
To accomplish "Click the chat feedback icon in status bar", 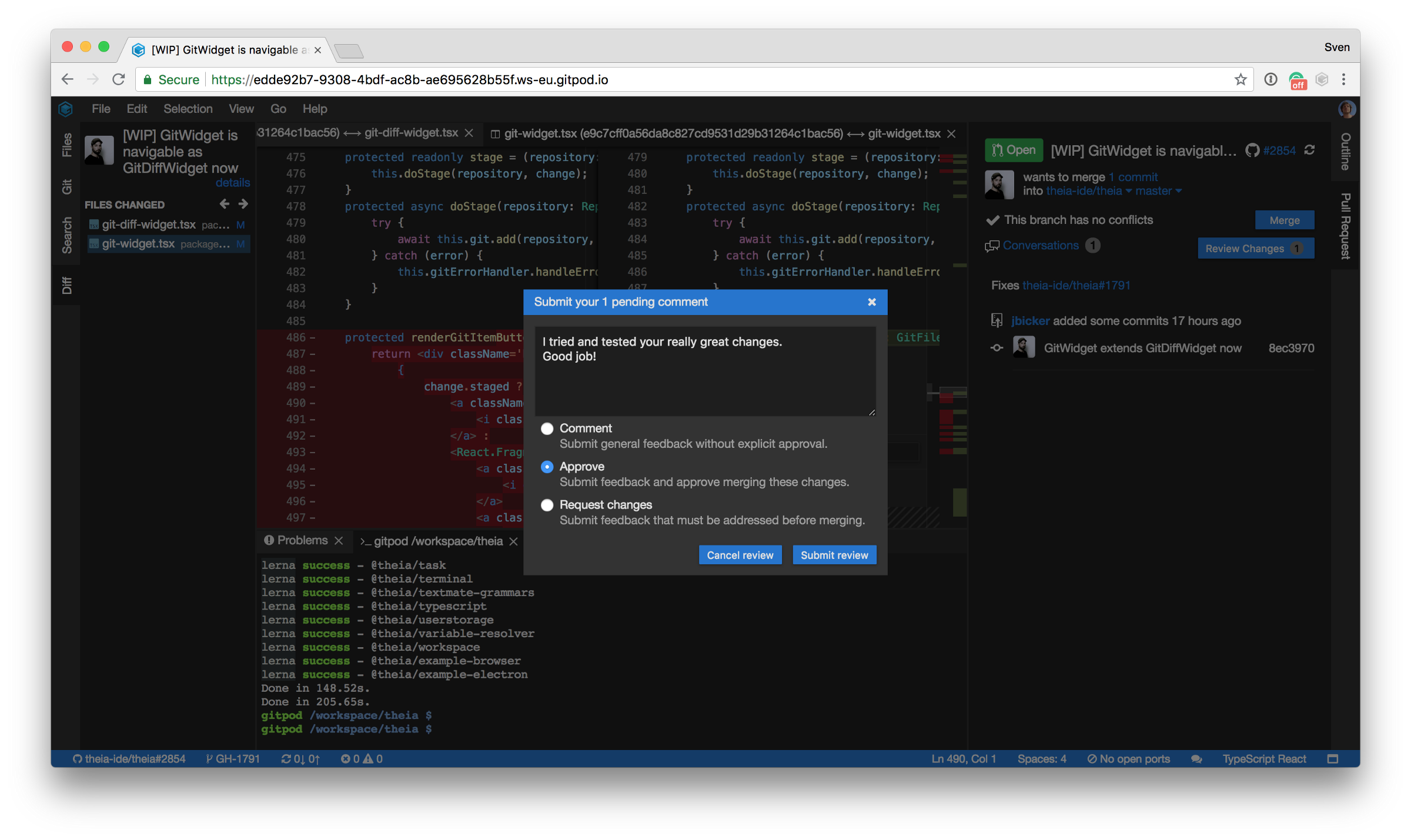I will [x=1196, y=759].
